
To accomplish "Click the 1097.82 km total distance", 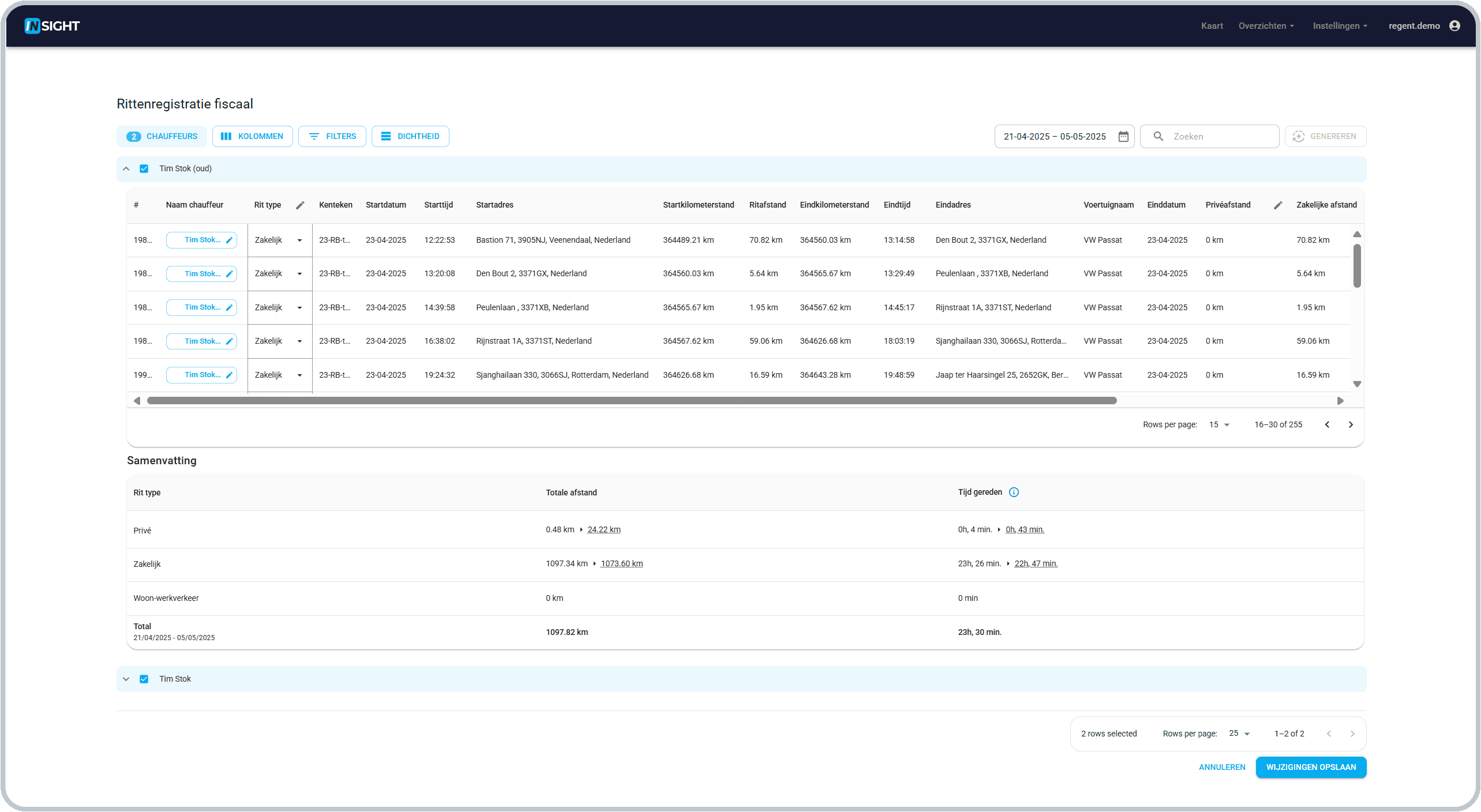I will [x=567, y=633].
